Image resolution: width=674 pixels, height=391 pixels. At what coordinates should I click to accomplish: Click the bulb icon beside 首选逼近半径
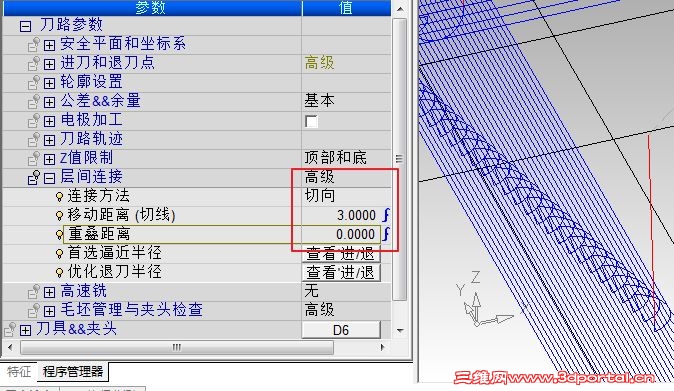tap(60, 254)
